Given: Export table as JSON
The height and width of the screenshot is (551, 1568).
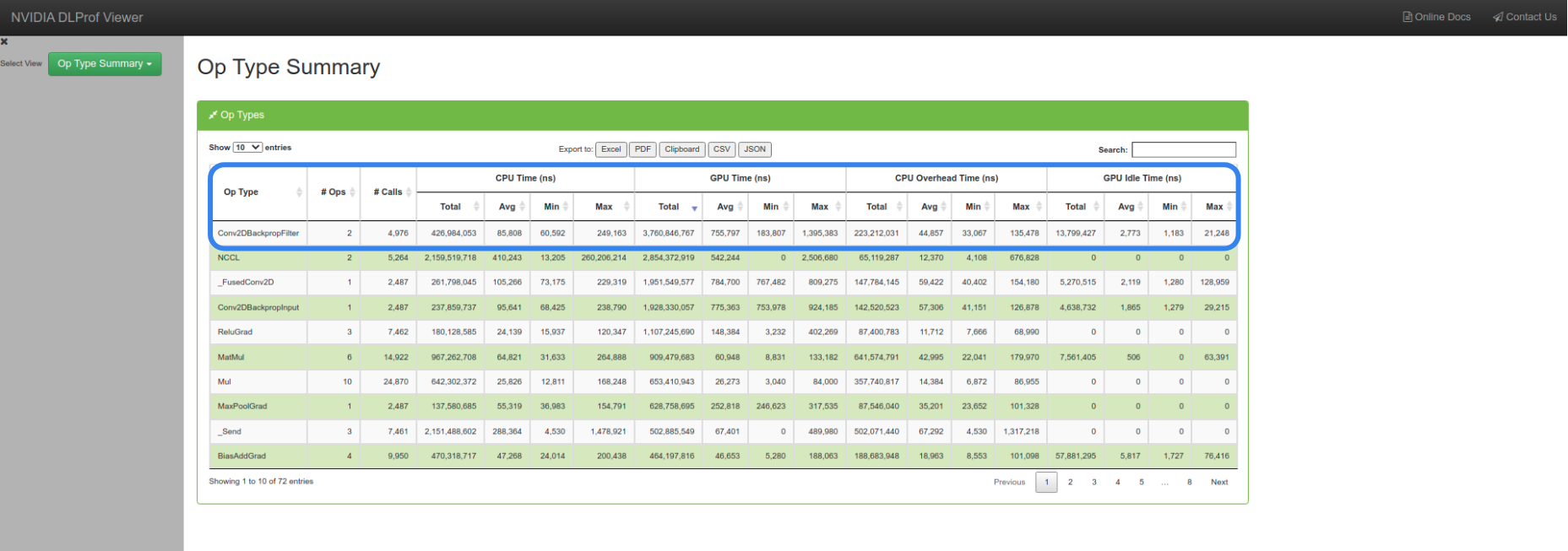Looking at the screenshot, I should (x=754, y=149).
